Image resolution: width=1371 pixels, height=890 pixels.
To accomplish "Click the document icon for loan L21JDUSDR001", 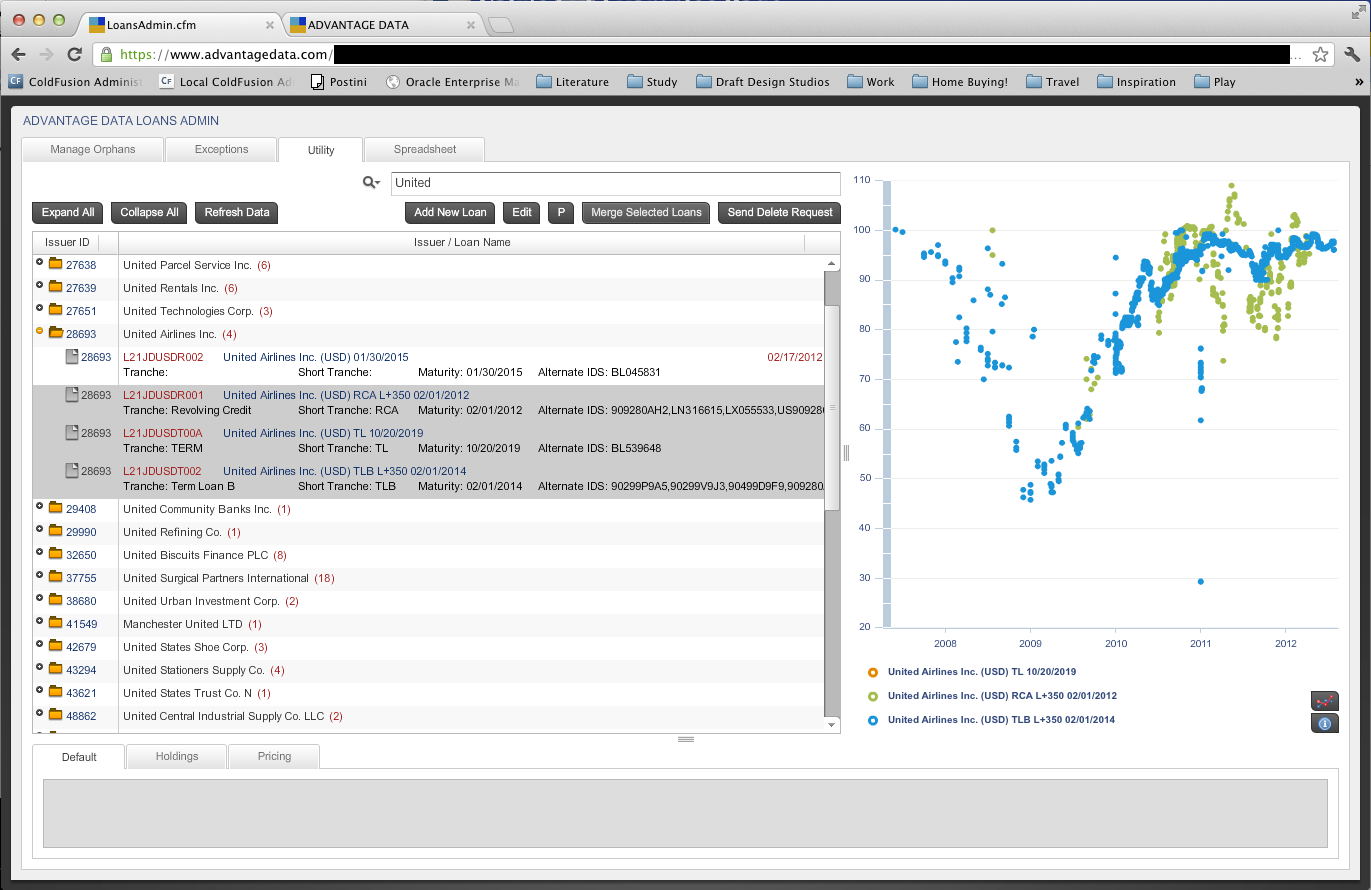I will click(x=71, y=395).
